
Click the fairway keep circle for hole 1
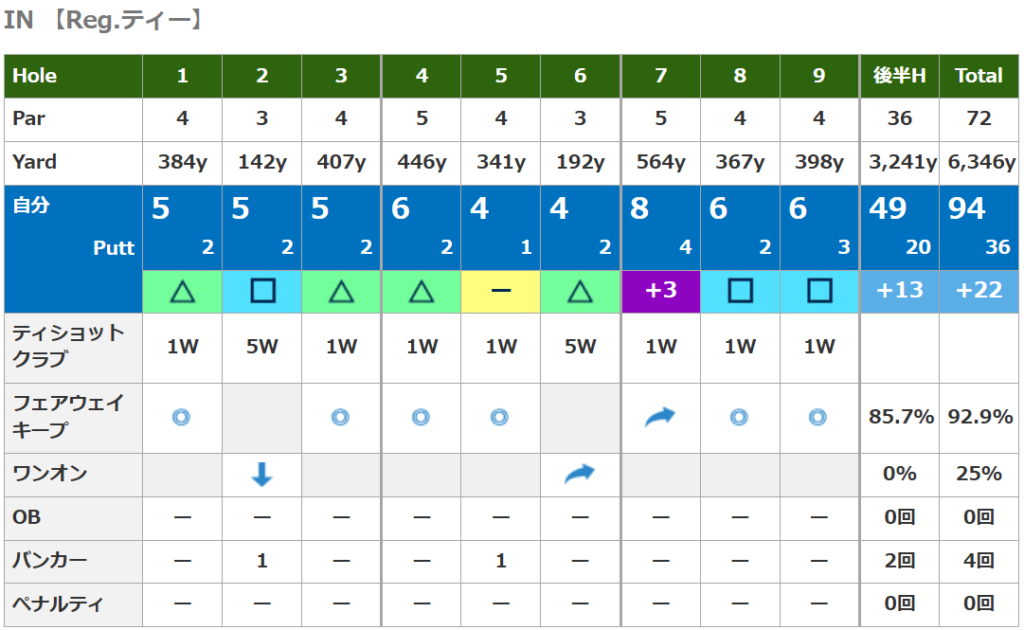point(181,418)
